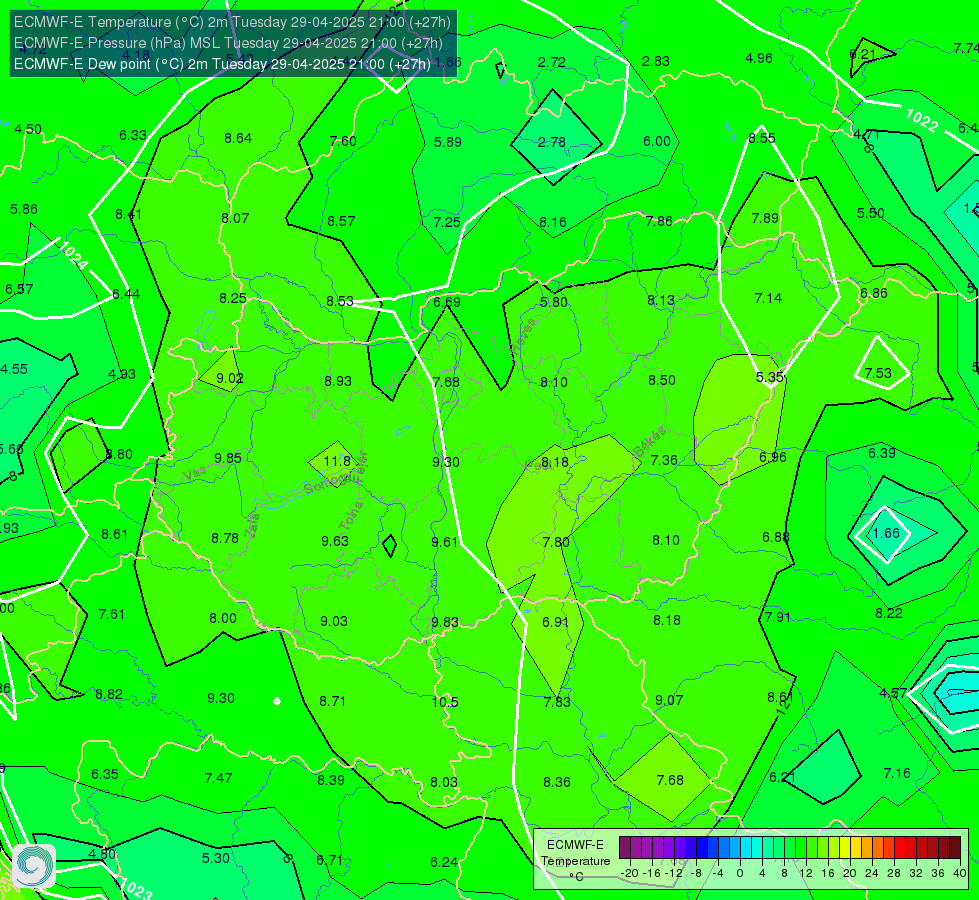Click the 8.64 temperature value
Screen dimensions: 979x900
(238, 139)
